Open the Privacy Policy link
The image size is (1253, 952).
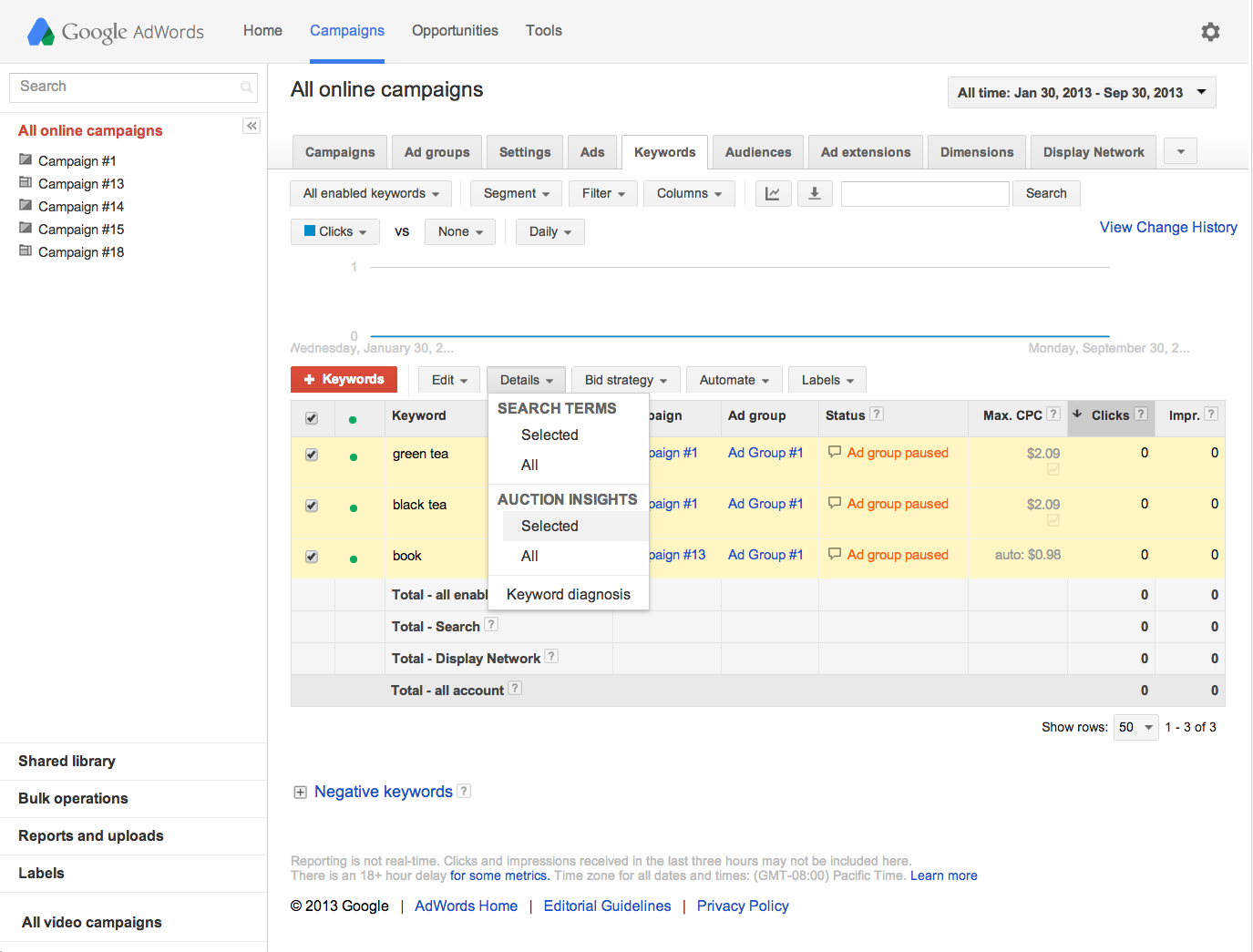click(x=743, y=906)
